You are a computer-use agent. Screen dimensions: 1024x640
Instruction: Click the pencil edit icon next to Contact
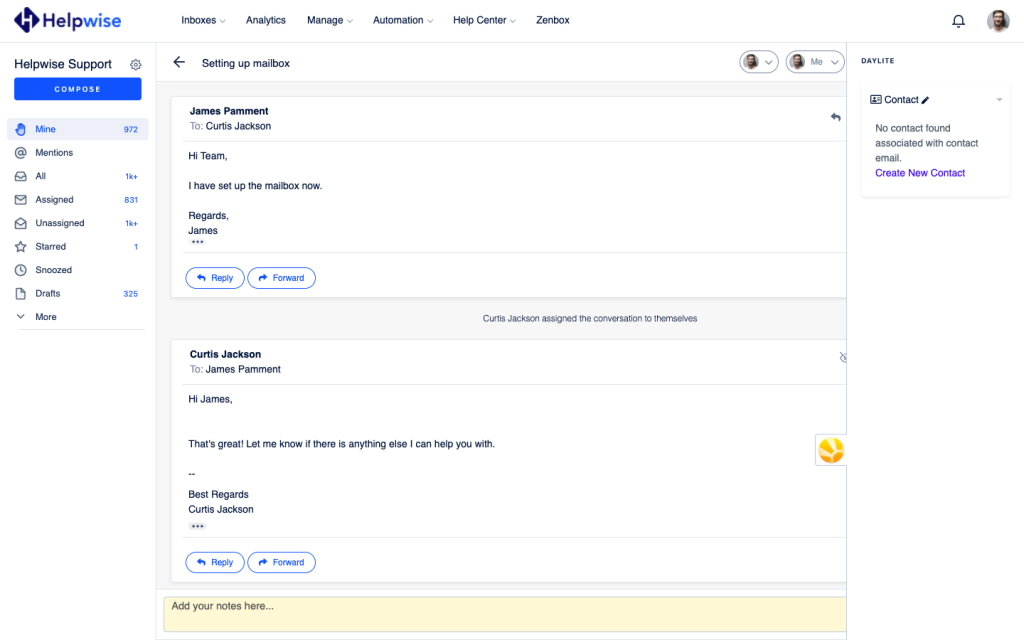click(x=926, y=100)
